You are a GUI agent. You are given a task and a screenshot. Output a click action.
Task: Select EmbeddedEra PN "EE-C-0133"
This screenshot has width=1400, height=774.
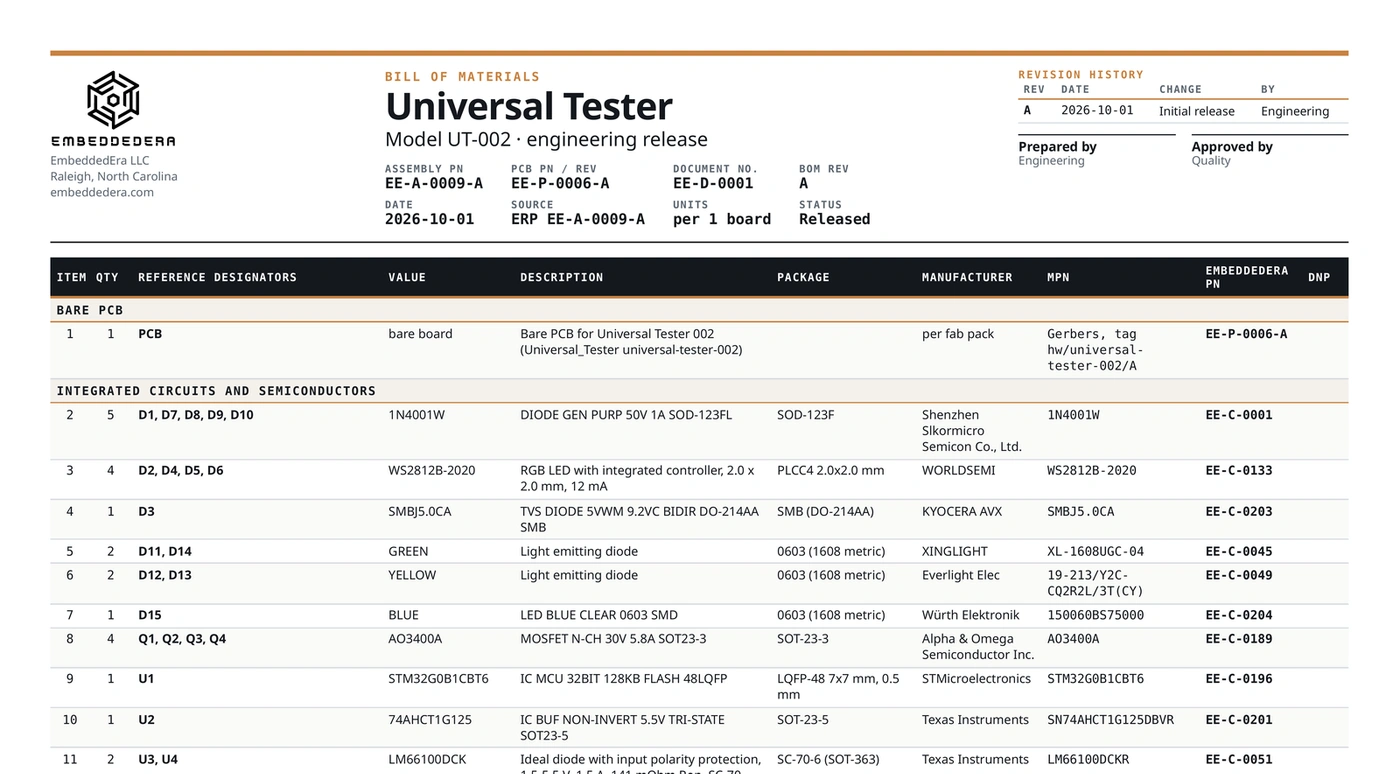tap(1239, 470)
